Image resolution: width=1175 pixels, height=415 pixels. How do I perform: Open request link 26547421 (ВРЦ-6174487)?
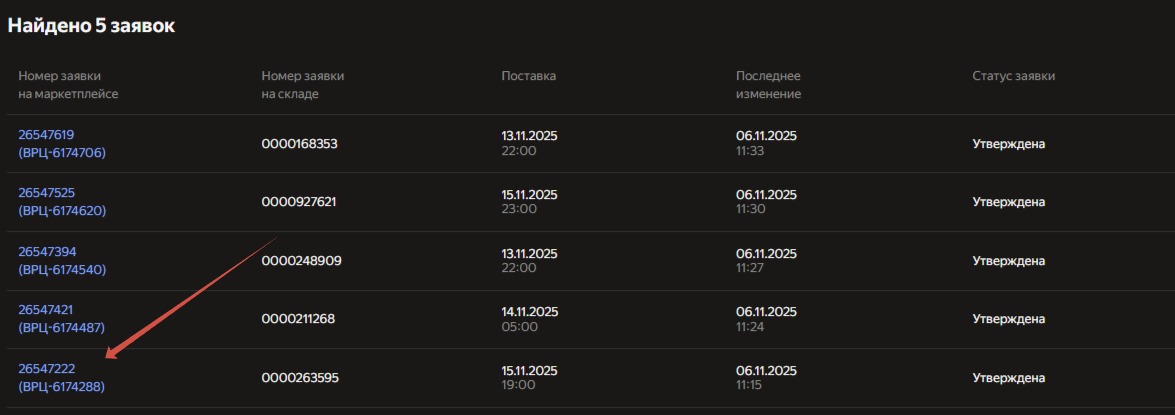pyautogui.click(x=61, y=319)
